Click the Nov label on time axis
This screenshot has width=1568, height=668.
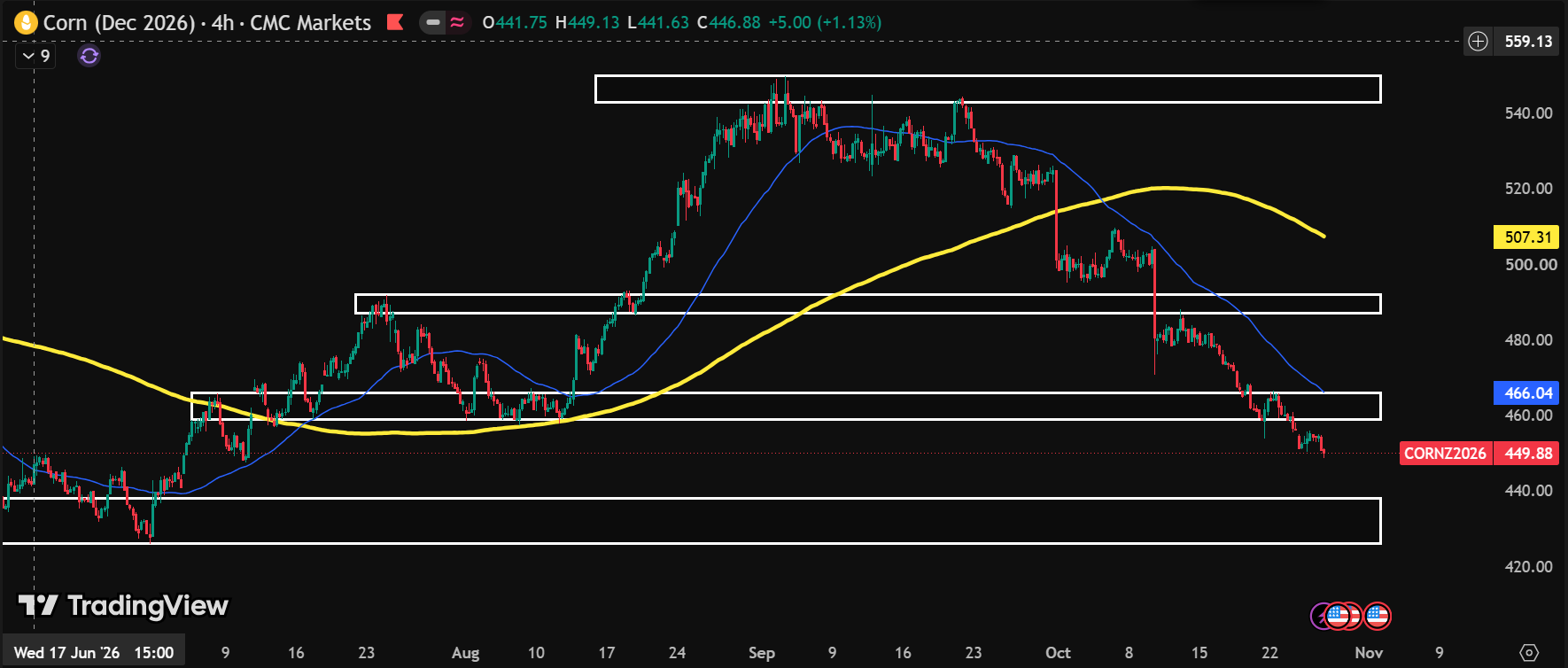pos(1369,653)
